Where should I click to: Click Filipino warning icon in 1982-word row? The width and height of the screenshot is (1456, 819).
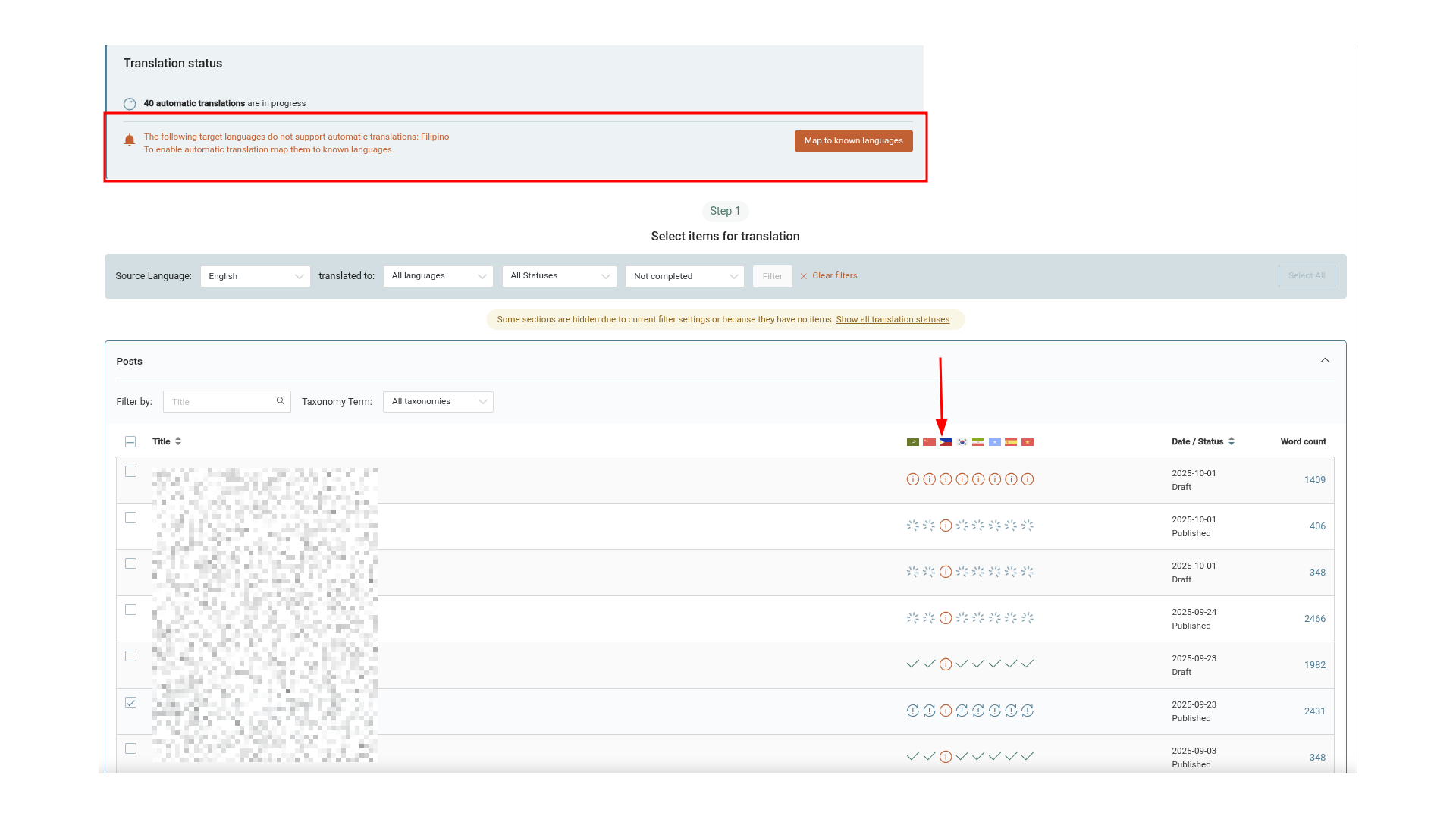[946, 664]
